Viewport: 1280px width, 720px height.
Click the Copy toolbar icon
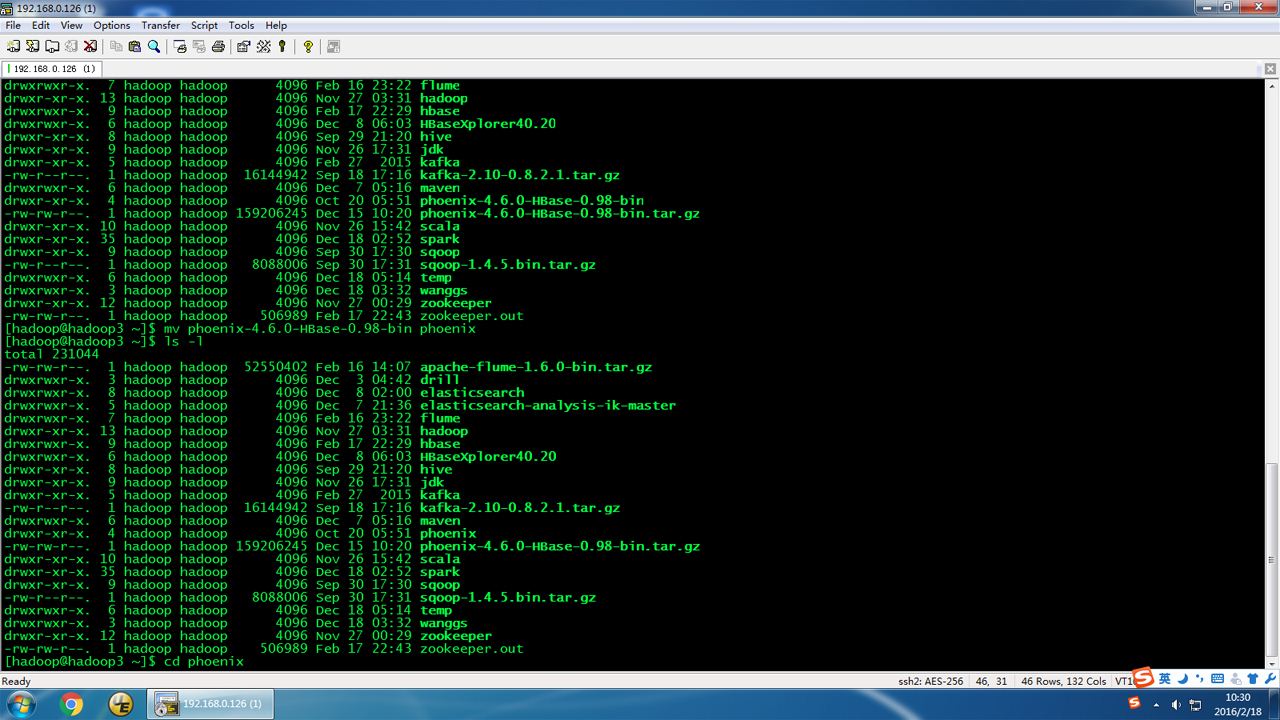click(x=116, y=46)
